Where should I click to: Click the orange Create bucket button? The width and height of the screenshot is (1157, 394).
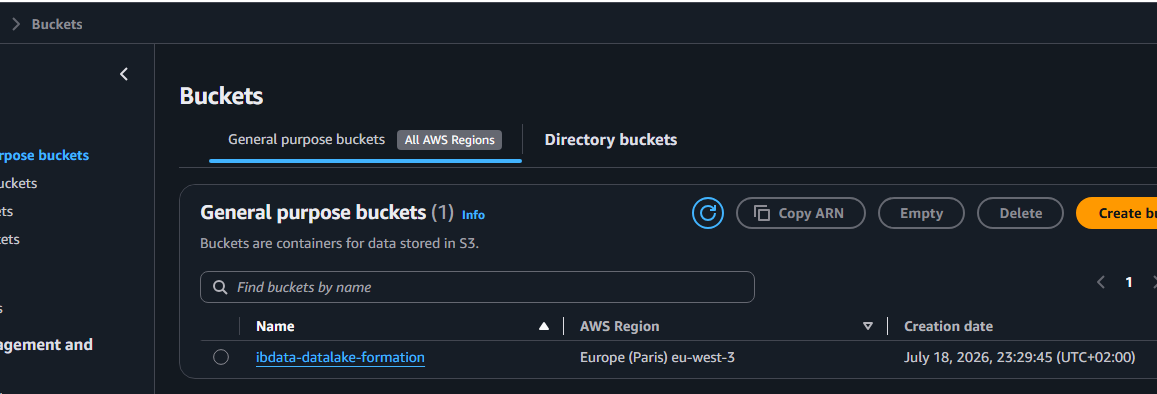click(x=1116, y=213)
